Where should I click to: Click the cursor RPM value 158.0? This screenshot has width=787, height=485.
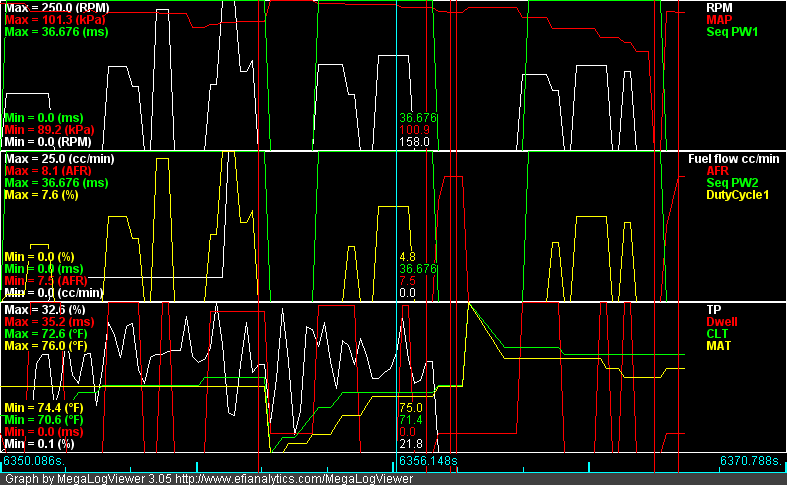click(x=415, y=142)
